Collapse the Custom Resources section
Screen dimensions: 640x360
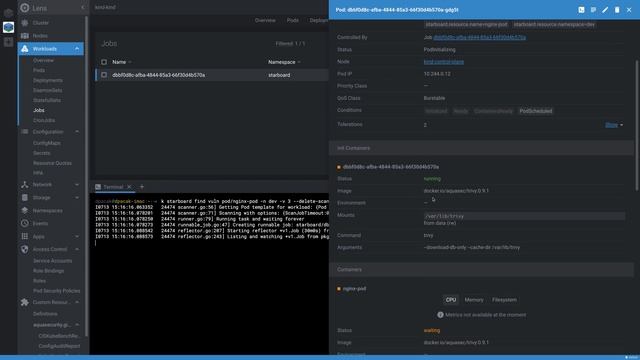tap(77, 302)
